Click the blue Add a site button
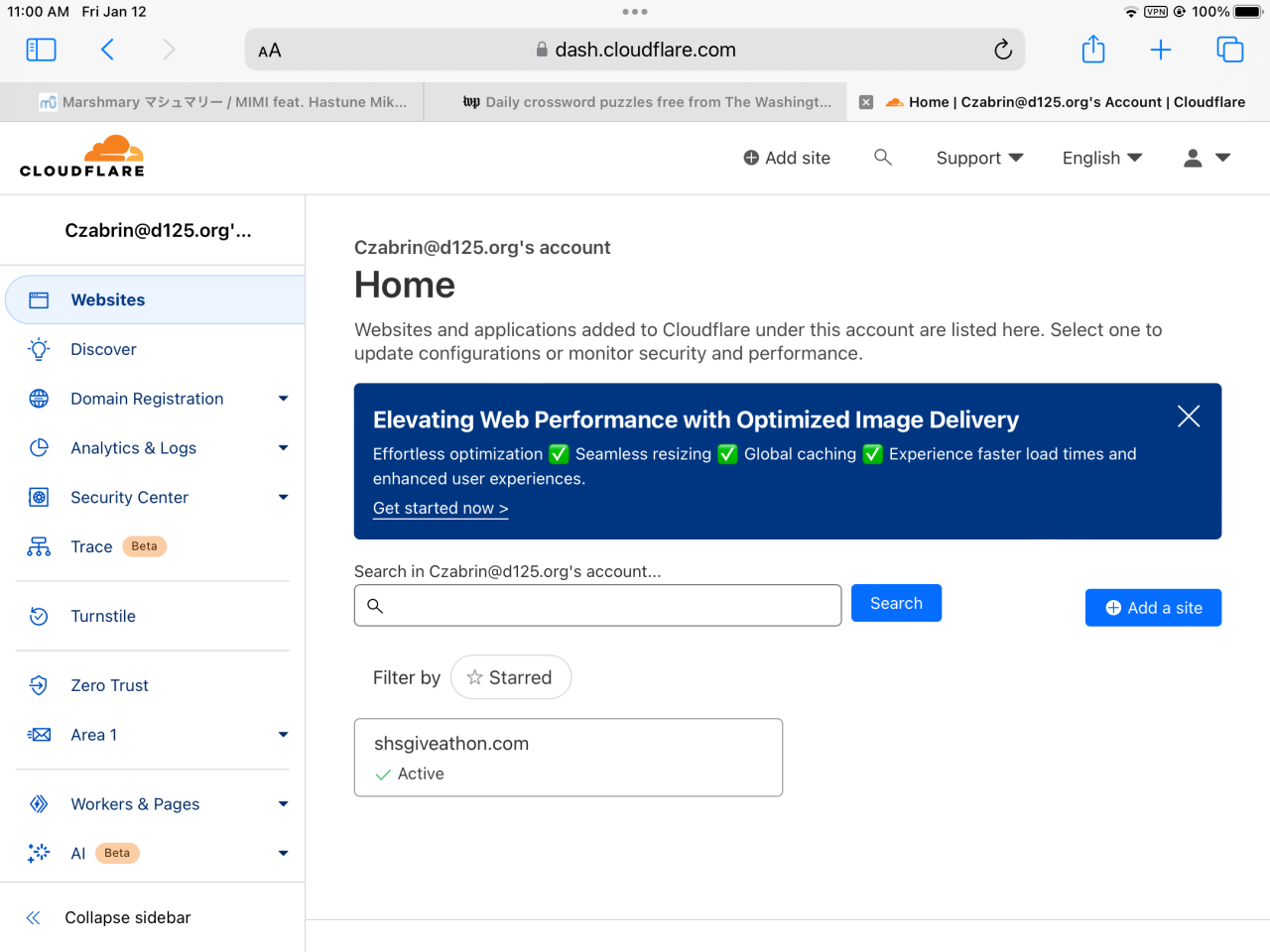1270x952 pixels. [1153, 608]
